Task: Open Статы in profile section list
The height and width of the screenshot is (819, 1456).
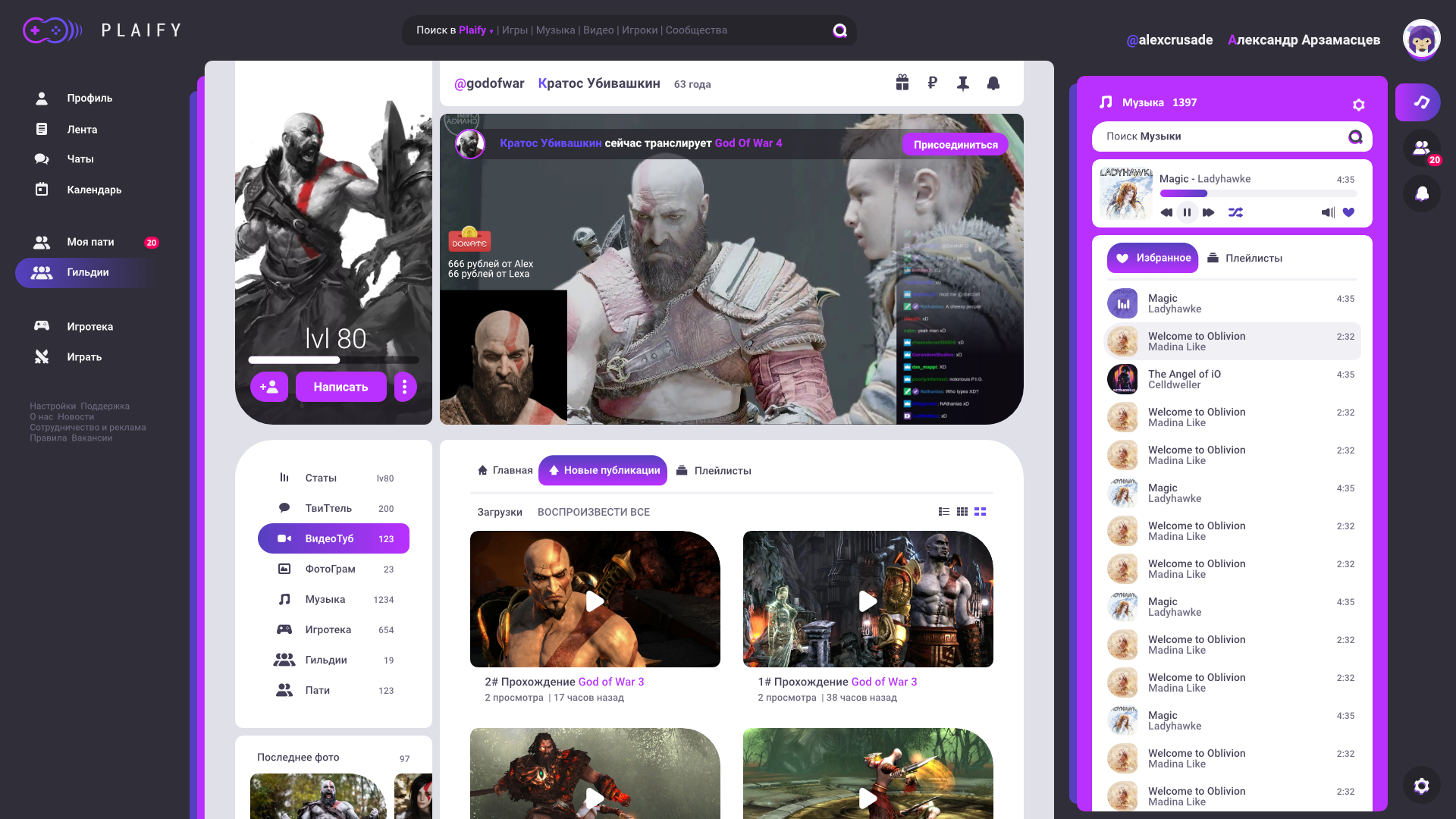Action: [x=334, y=478]
